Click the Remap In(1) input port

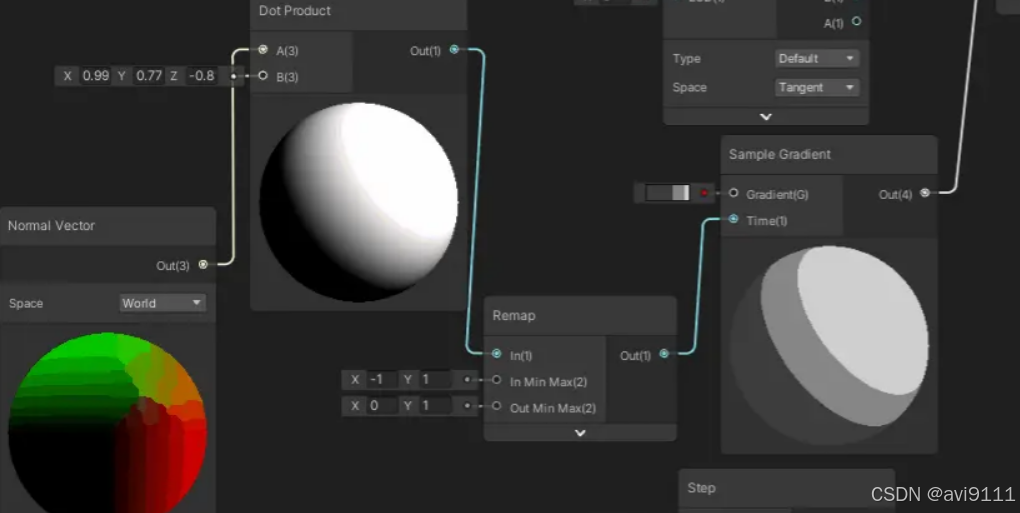tap(497, 354)
